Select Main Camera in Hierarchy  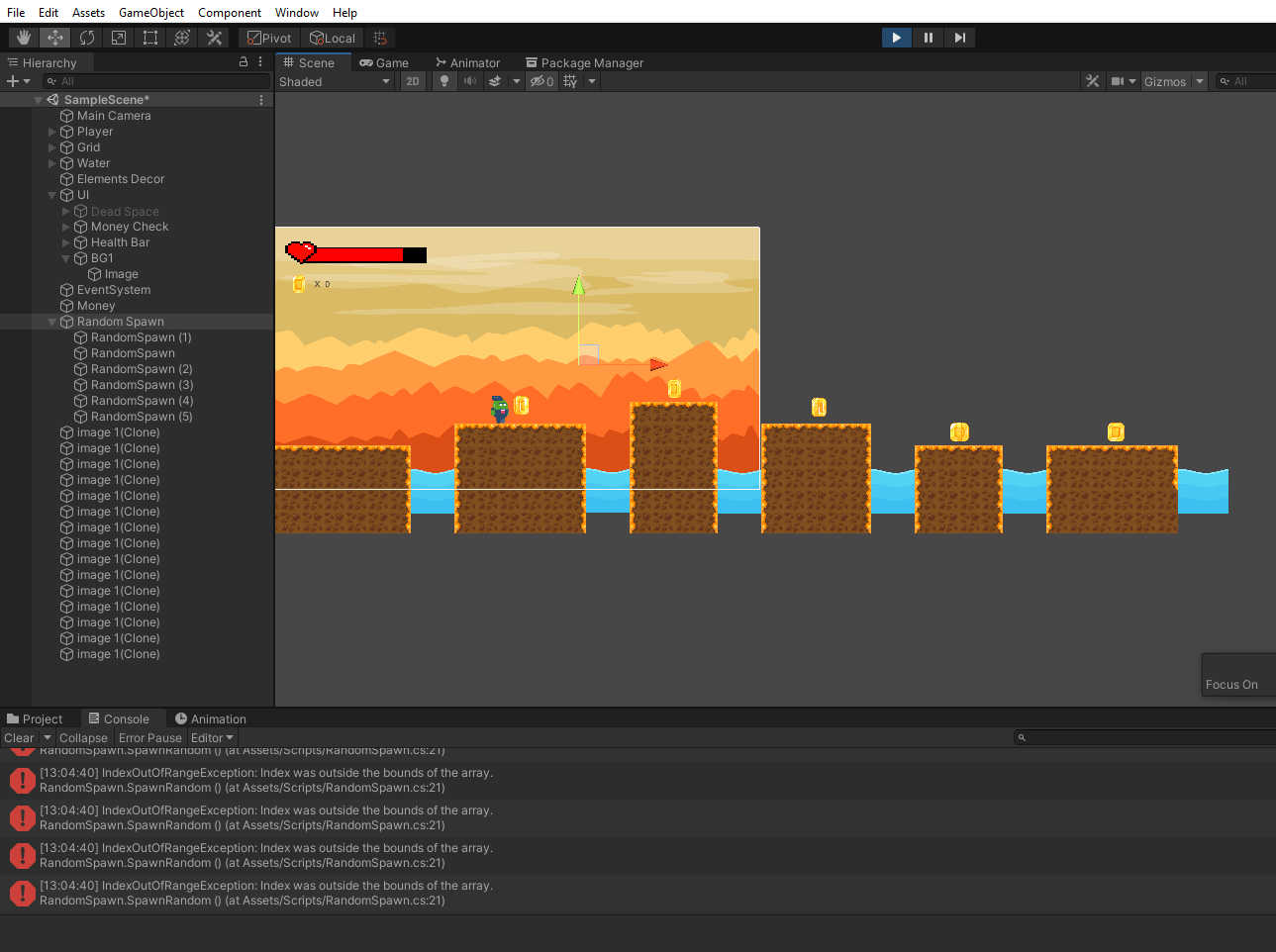coord(114,116)
